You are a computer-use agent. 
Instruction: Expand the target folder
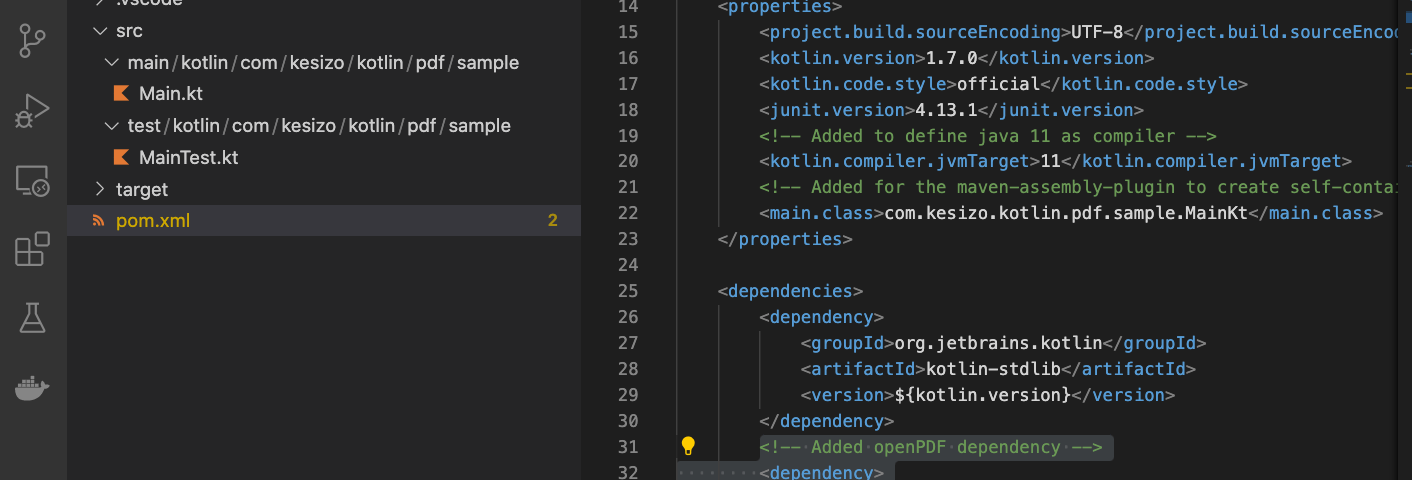point(99,190)
